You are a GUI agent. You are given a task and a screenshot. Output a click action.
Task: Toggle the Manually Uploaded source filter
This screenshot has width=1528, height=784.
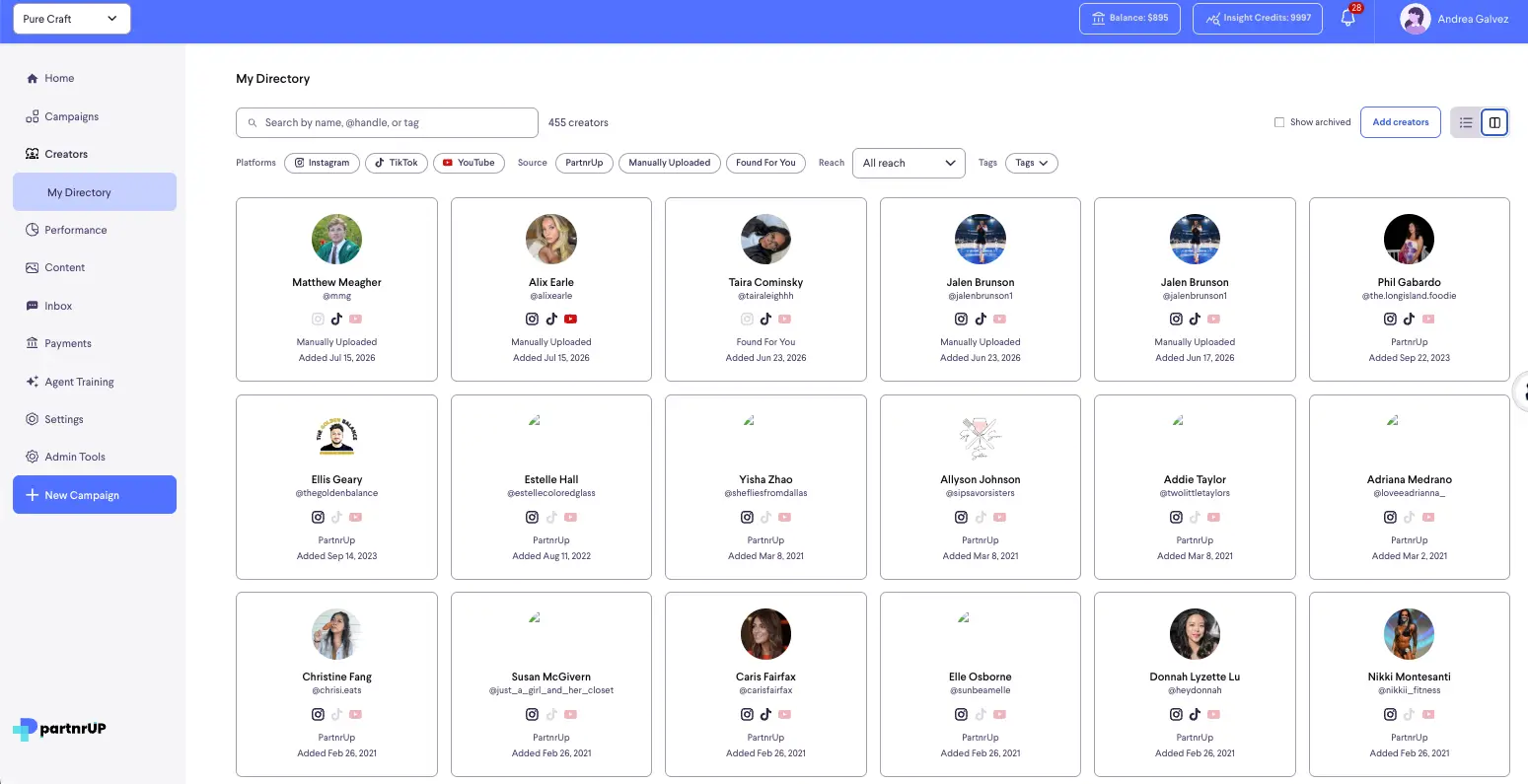point(670,163)
